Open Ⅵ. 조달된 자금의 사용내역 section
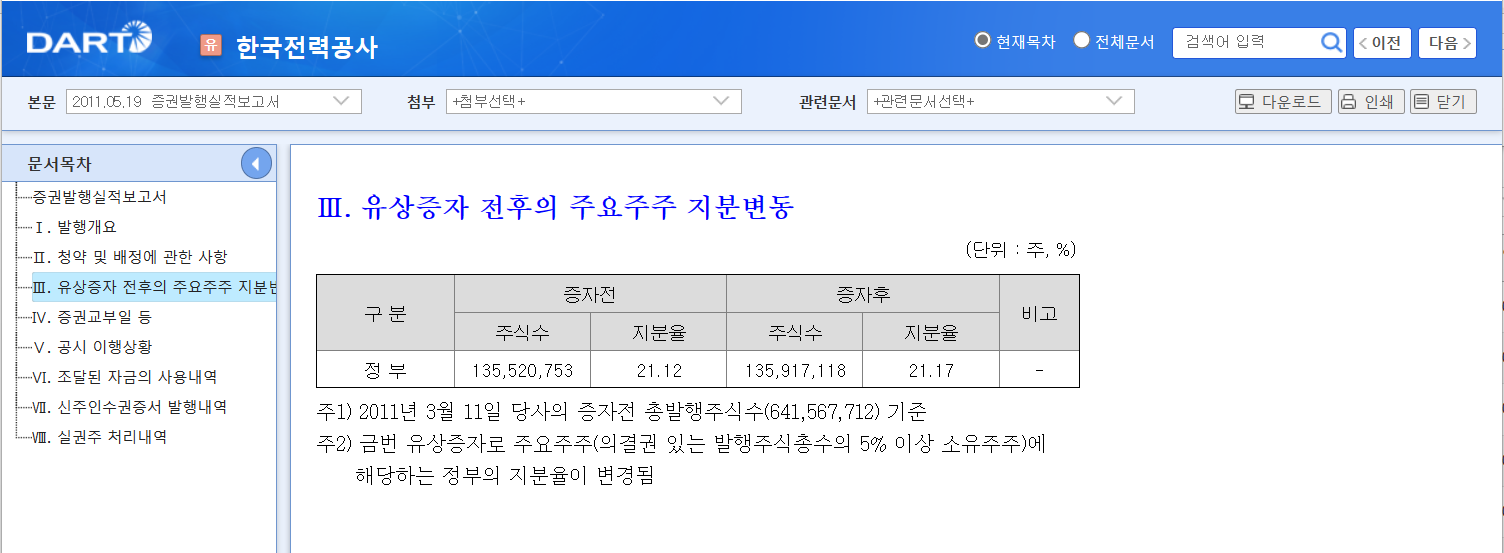The height and width of the screenshot is (553, 1504). coord(125,377)
